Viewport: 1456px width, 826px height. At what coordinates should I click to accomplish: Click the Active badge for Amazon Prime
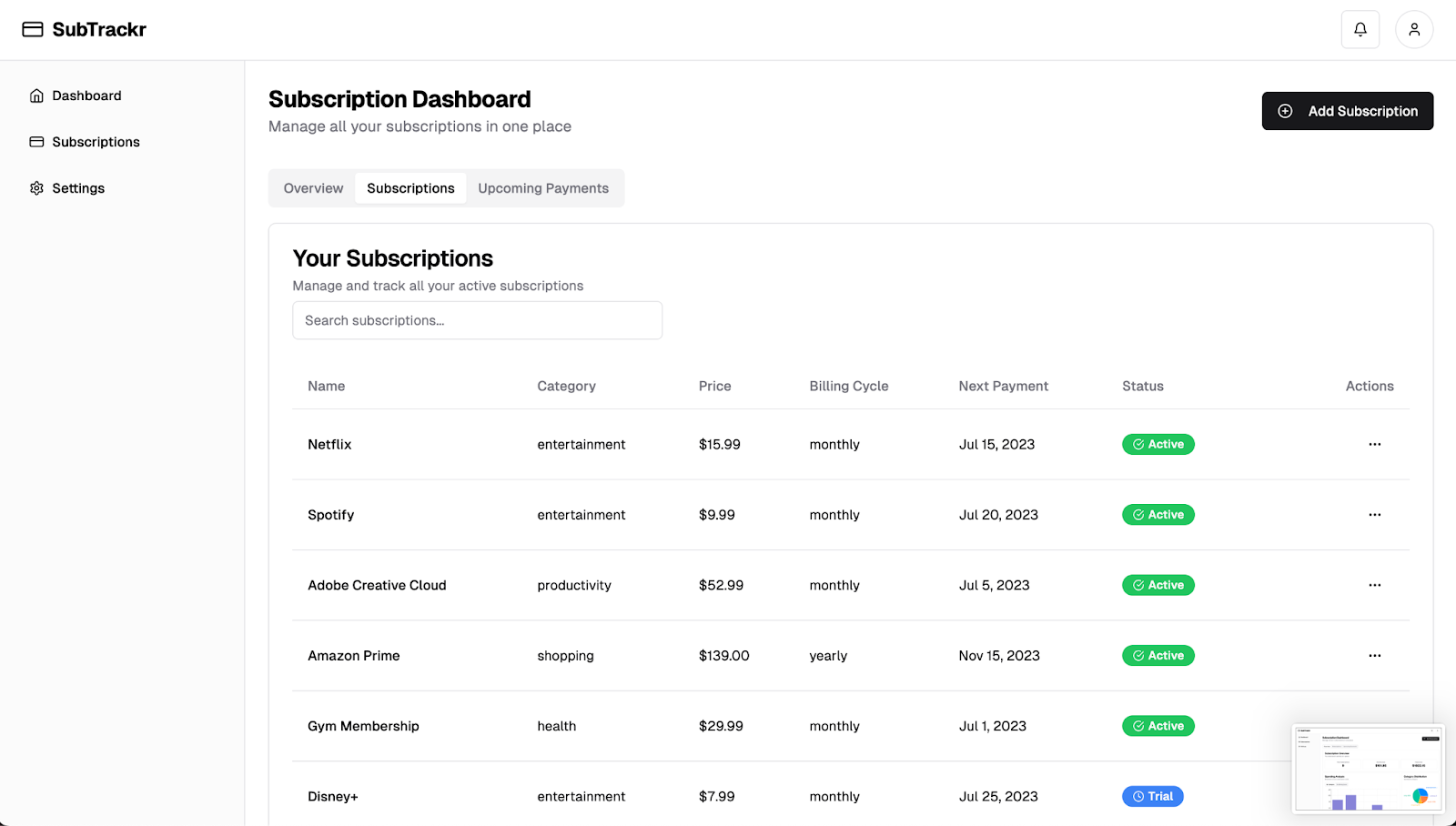tap(1158, 656)
